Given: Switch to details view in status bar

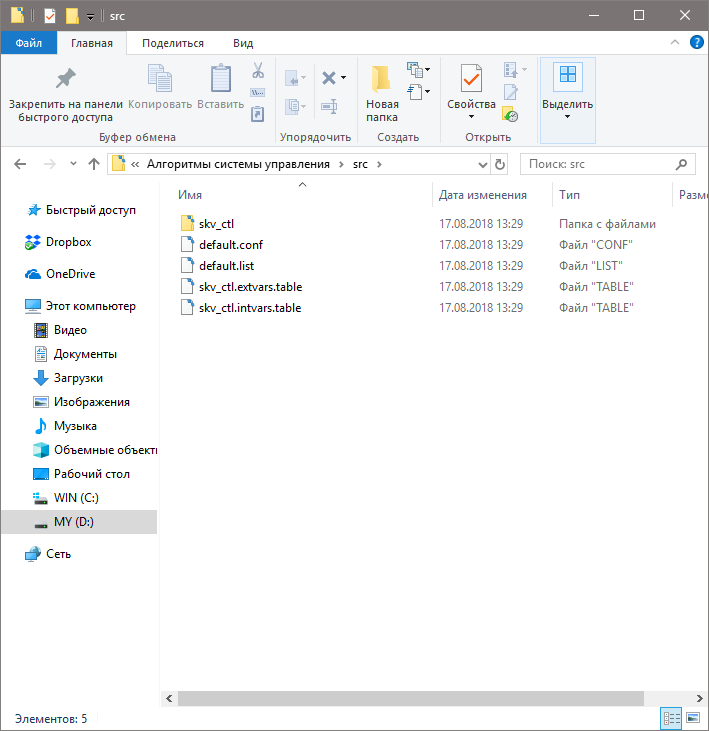Looking at the screenshot, I should (671, 718).
